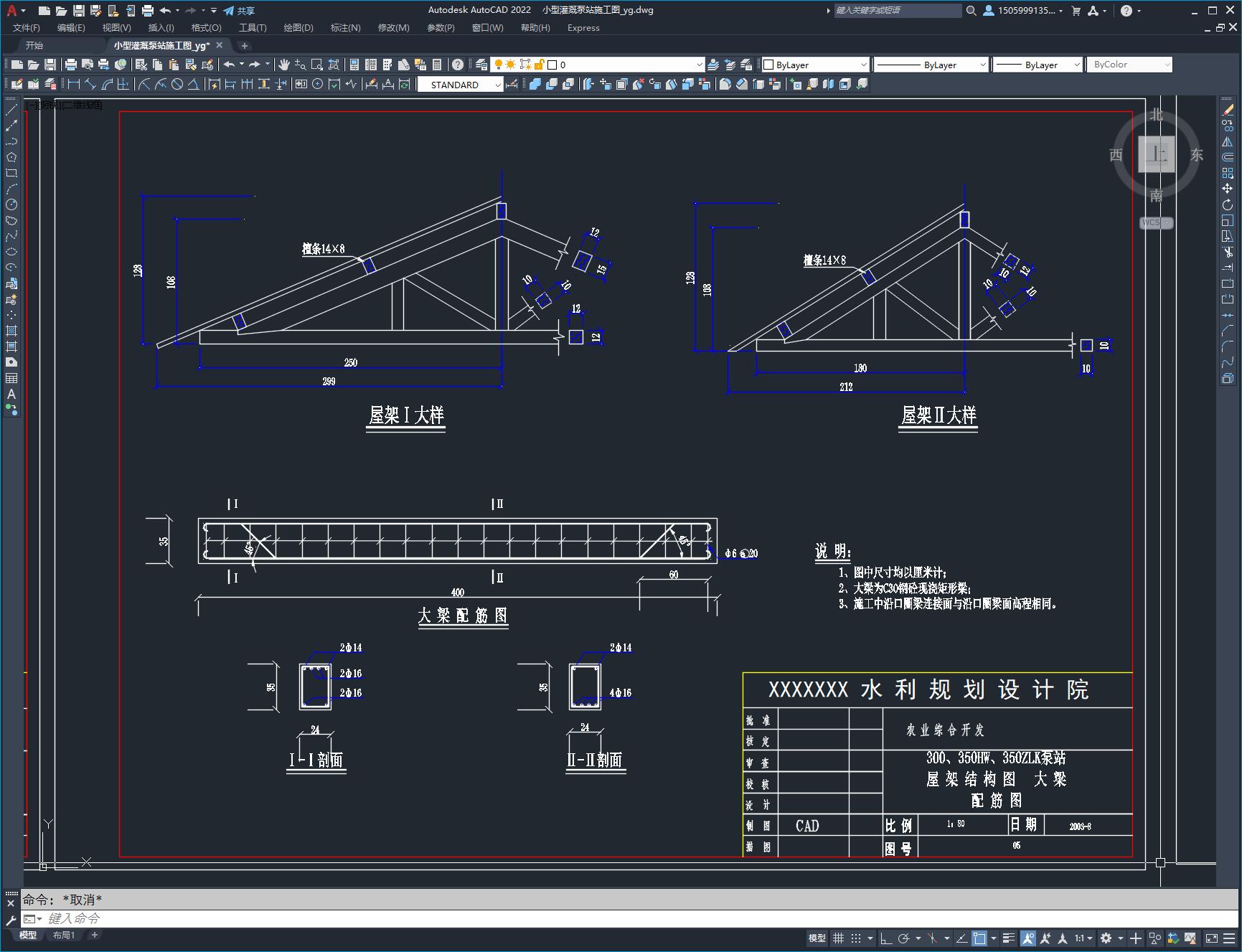
Task: Open the Layer Properties manager
Action: (481, 65)
